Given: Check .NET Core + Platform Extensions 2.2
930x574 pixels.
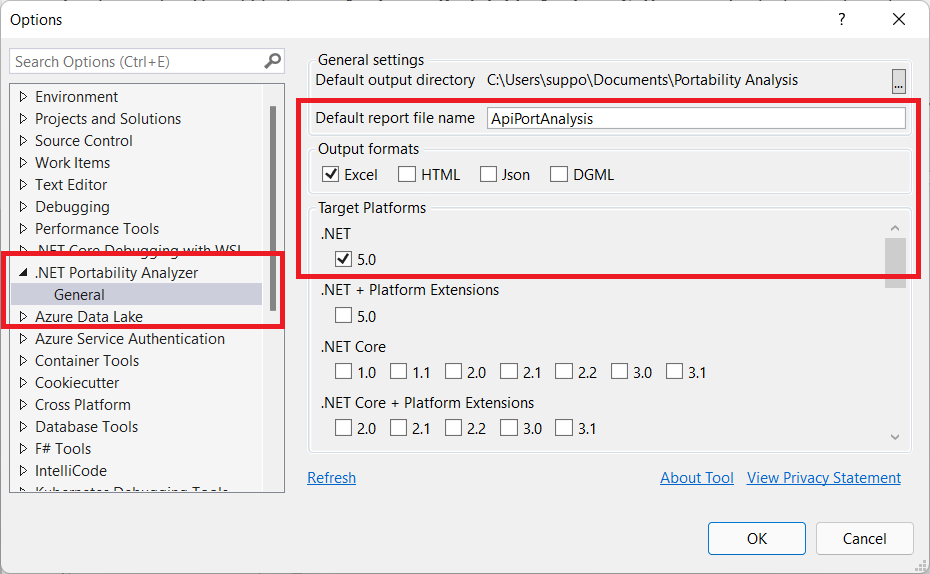Looking at the screenshot, I should [x=454, y=428].
